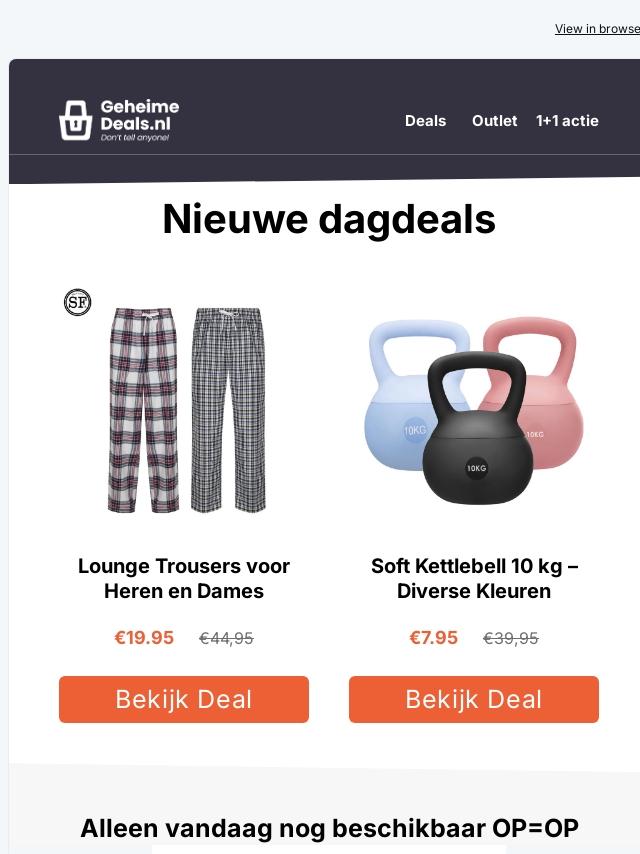Click the Lounge Trousers voor Heren en Dames title
This screenshot has height=854, width=640.
(184, 578)
